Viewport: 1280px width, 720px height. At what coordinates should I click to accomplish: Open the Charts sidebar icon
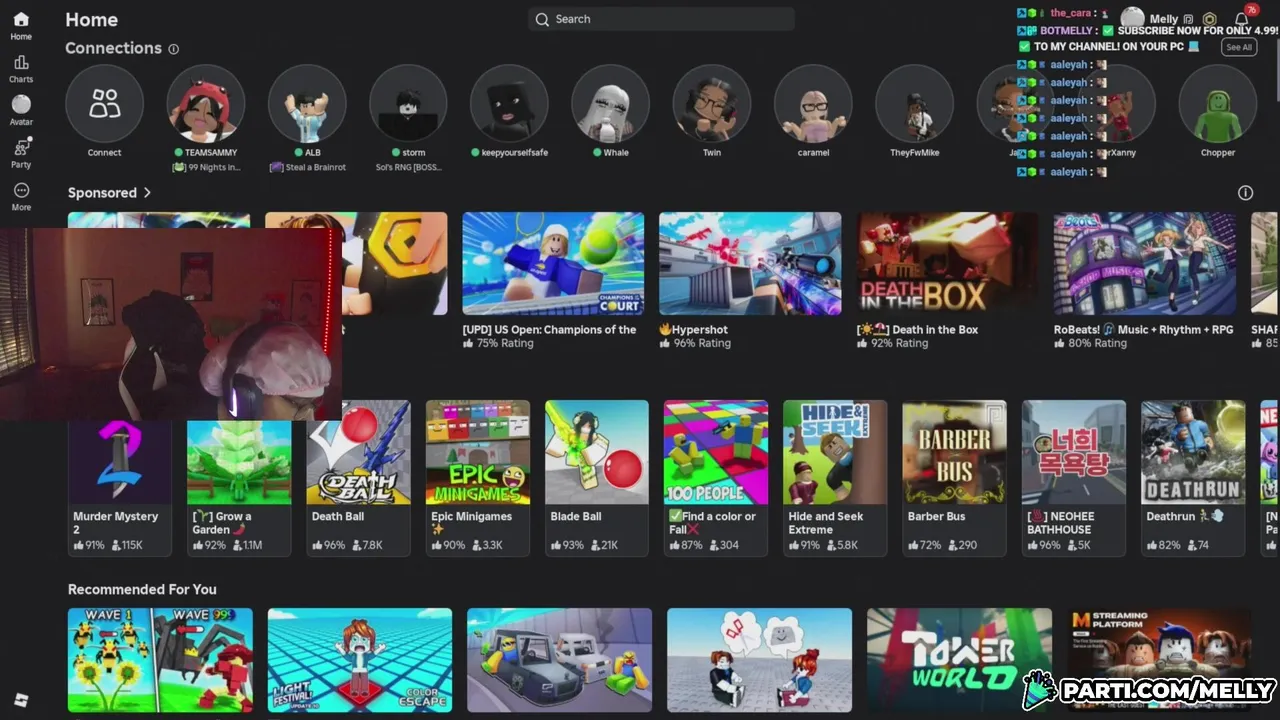21,69
